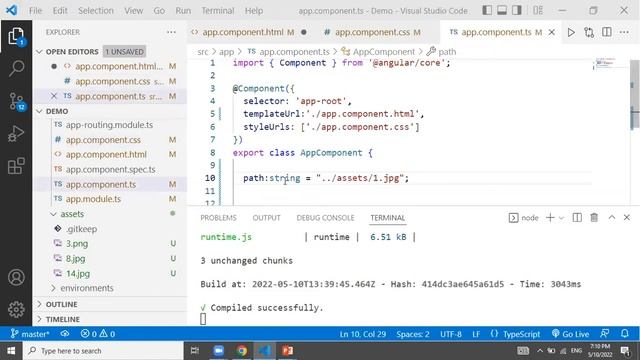640x360 pixels.
Task: Click the Explorer more actions ellipsis
Action: pyautogui.click(x=171, y=32)
